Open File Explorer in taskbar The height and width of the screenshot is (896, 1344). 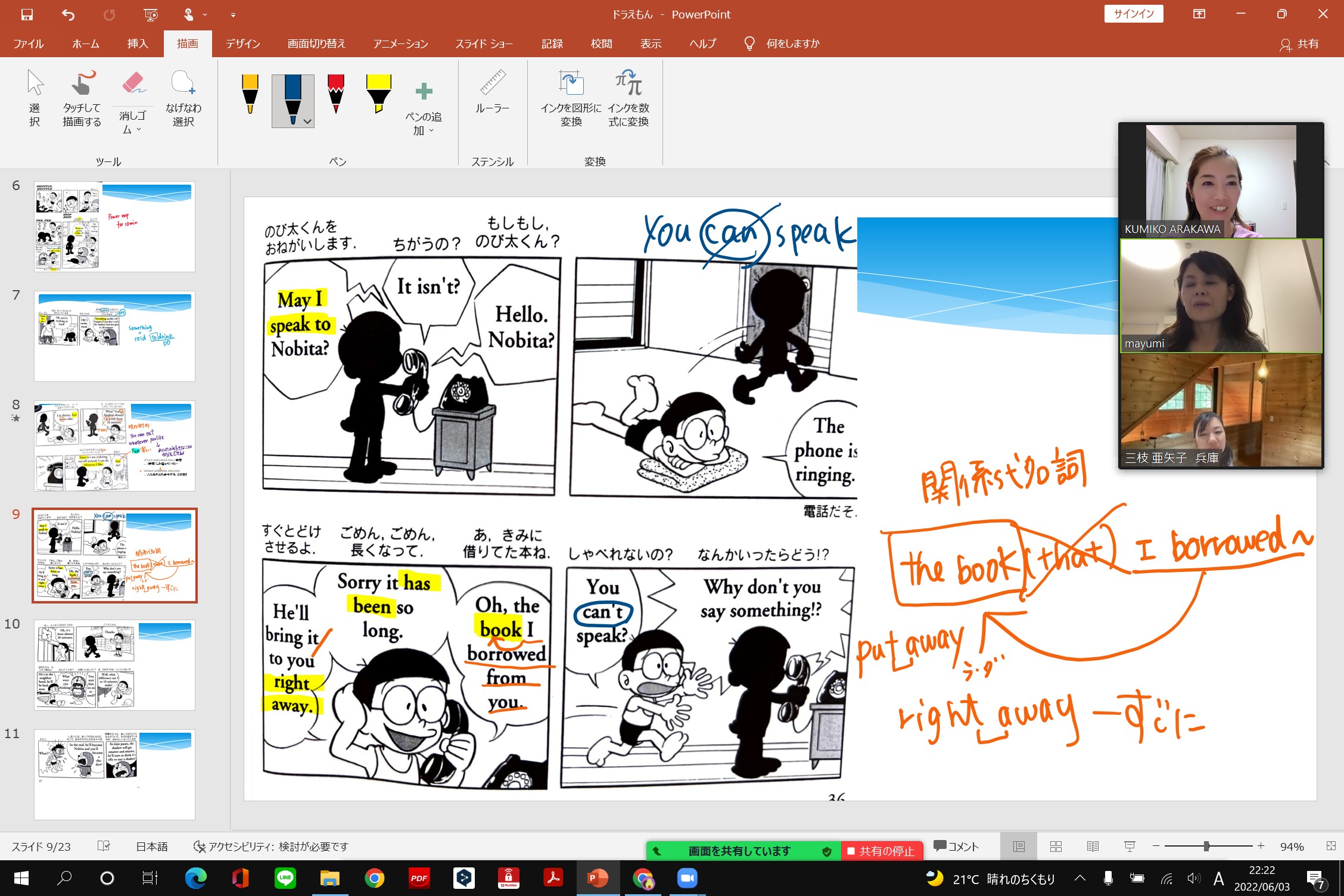pos(330,878)
